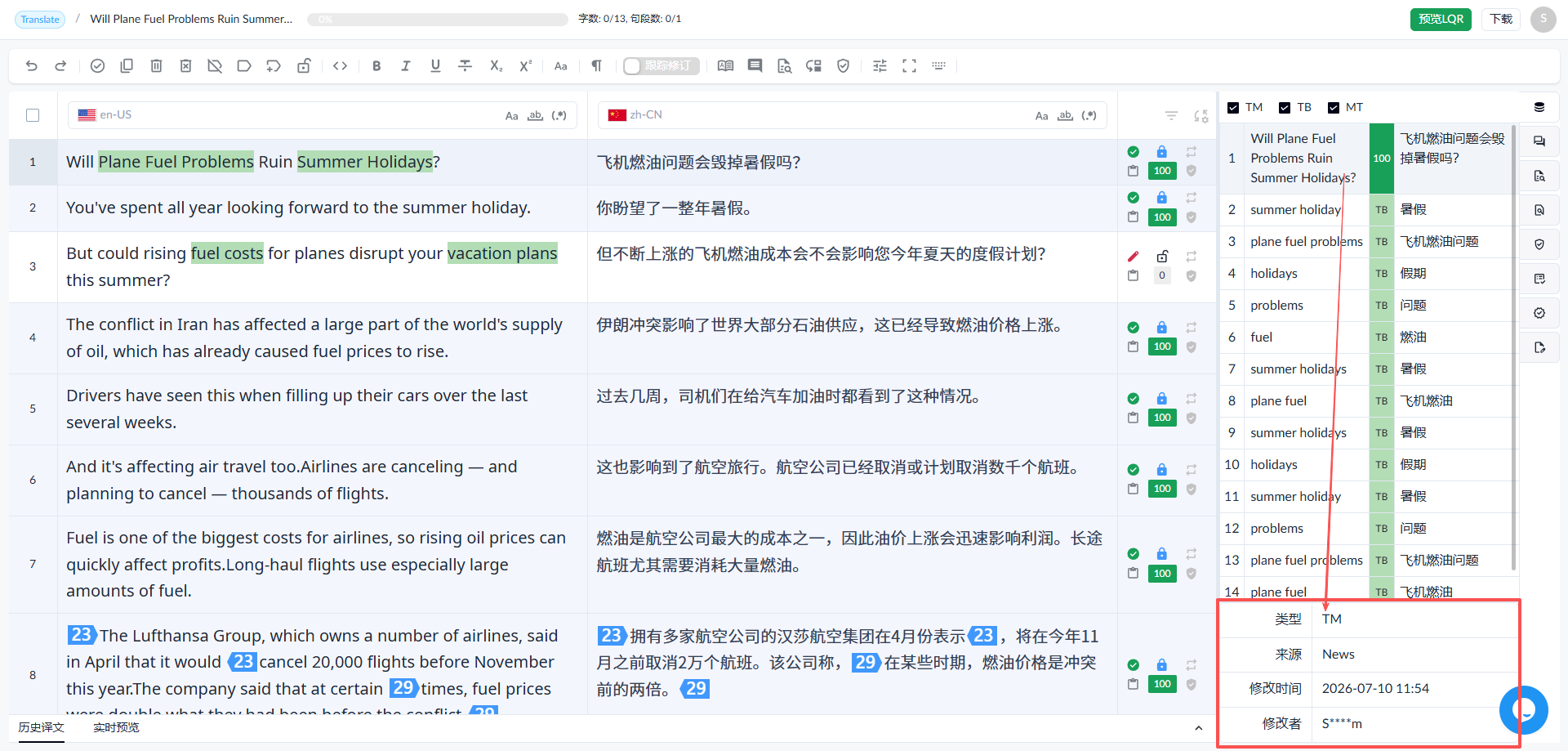Show hidden paragraph marks with pilcrow icon

tap(597, 66)
